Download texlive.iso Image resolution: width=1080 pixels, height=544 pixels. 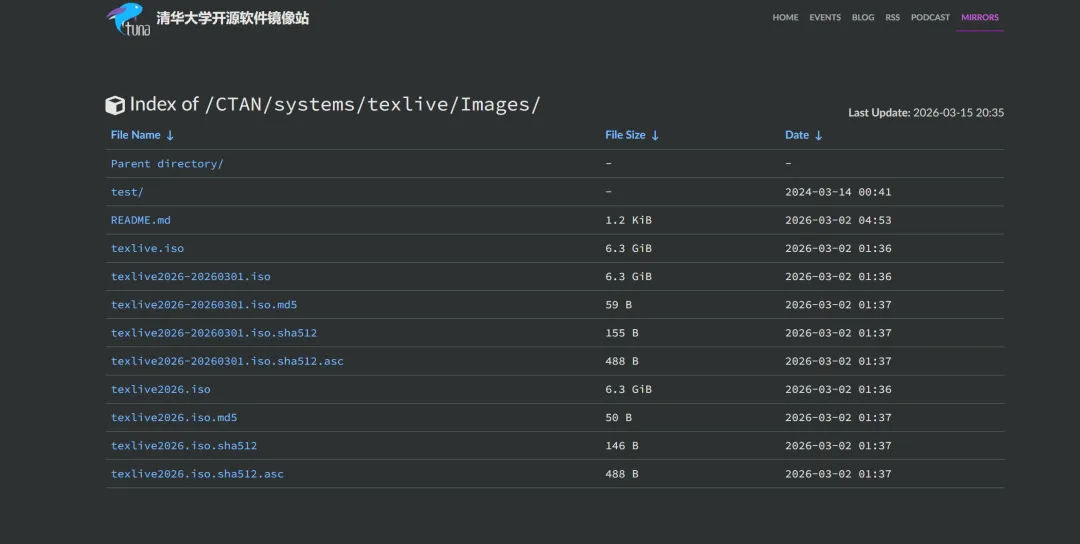[x=147, y=248]
